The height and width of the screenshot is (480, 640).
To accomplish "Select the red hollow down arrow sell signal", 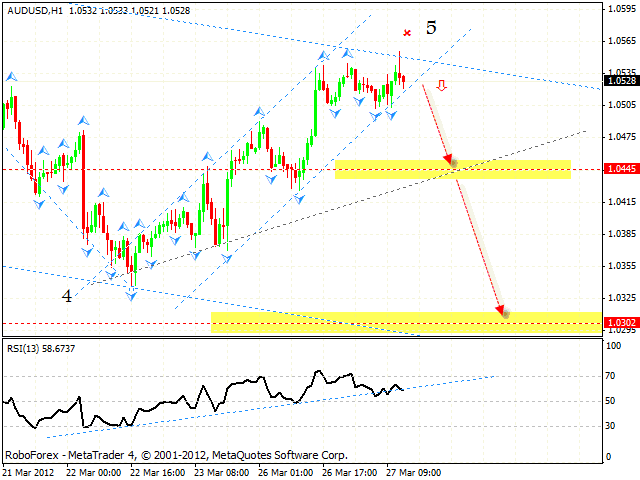I will [441, 85].
